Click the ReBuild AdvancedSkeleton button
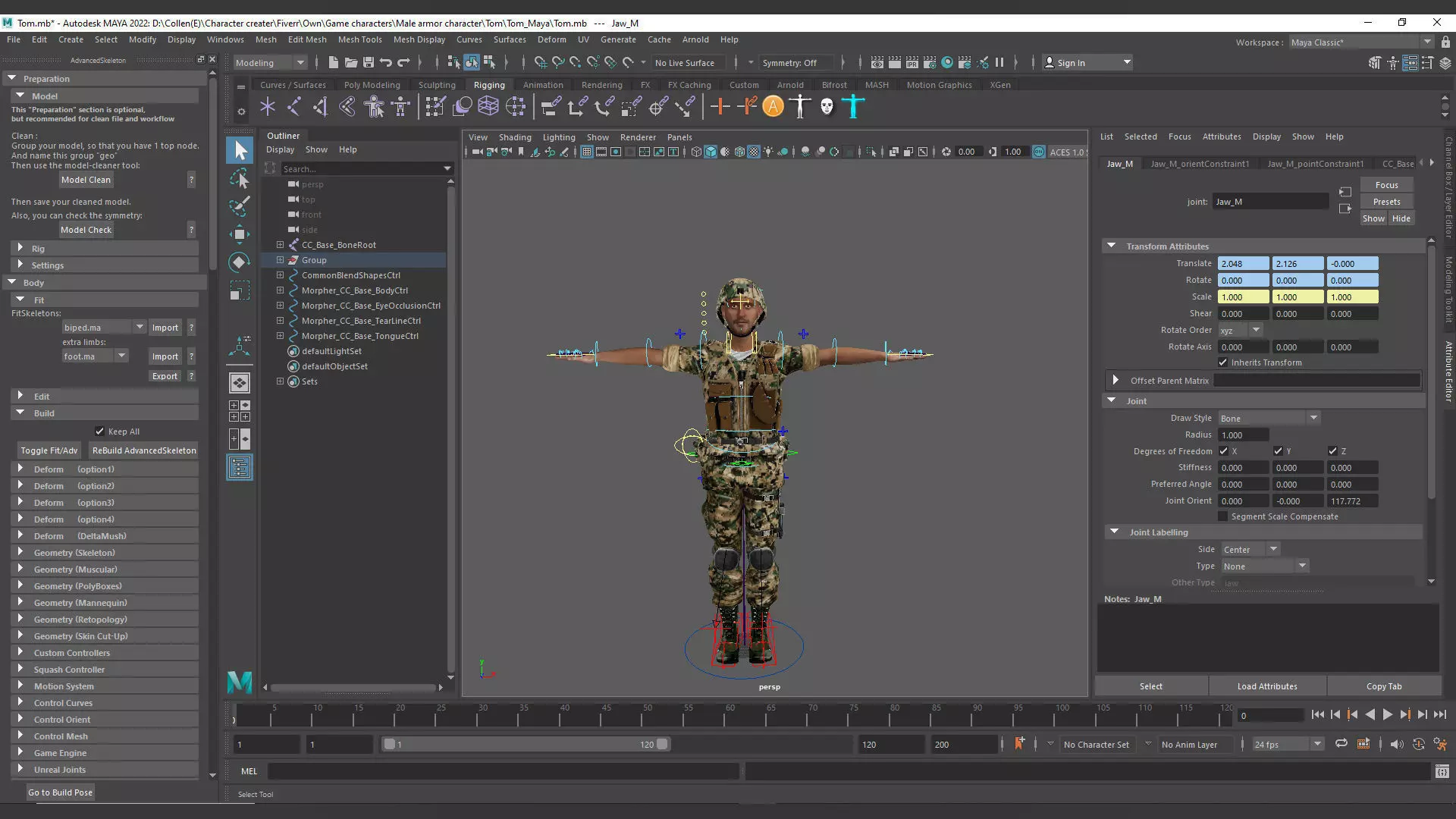Screen dimensions: 1456x819 coord(144,450)
